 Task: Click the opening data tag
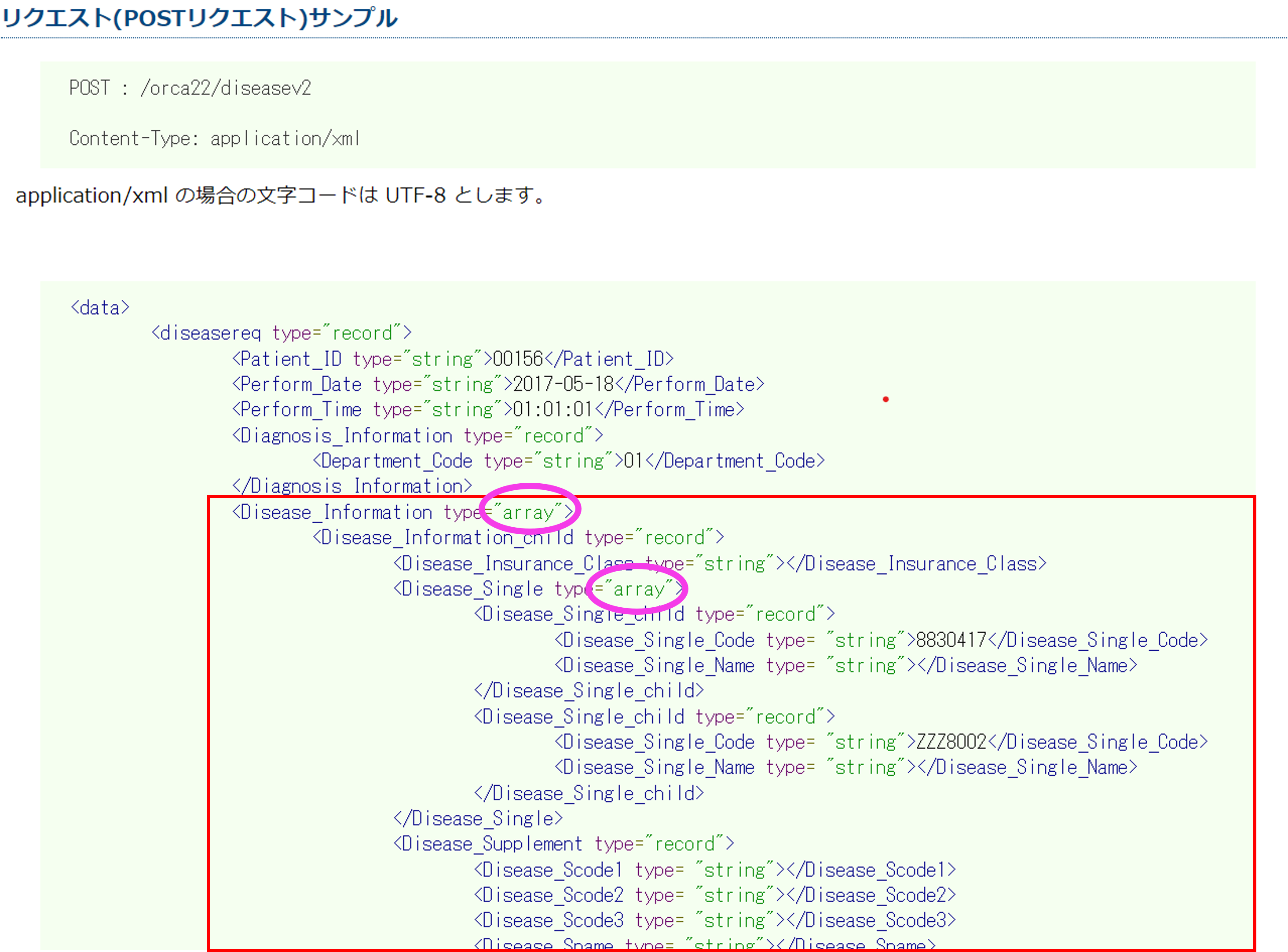pyautogui.click(x=100, y=308)
